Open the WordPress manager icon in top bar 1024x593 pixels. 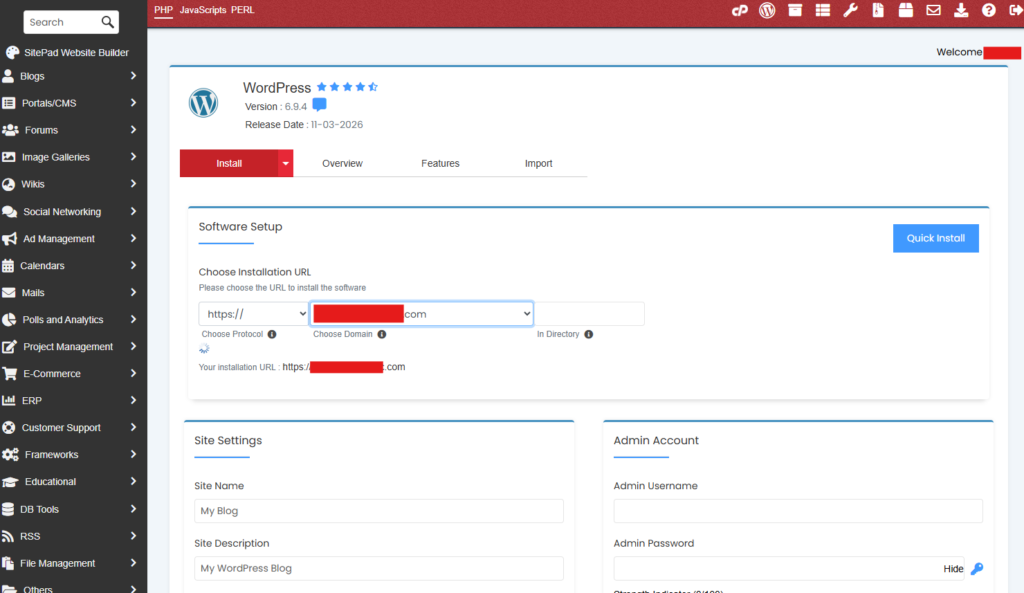click(x=767, y=11)
